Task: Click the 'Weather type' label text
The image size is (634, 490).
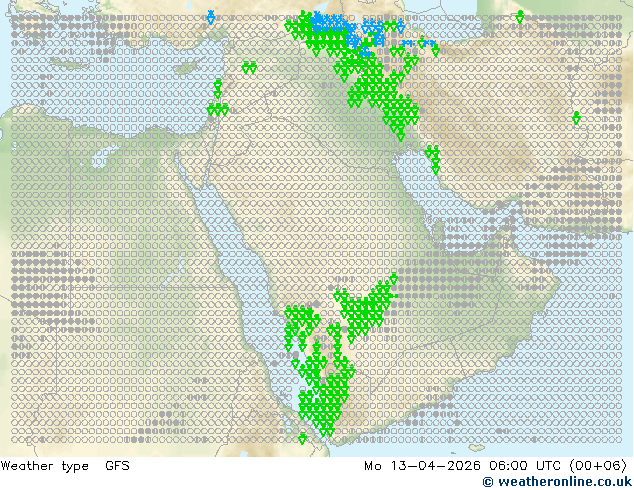Action: tap(44, 466)
